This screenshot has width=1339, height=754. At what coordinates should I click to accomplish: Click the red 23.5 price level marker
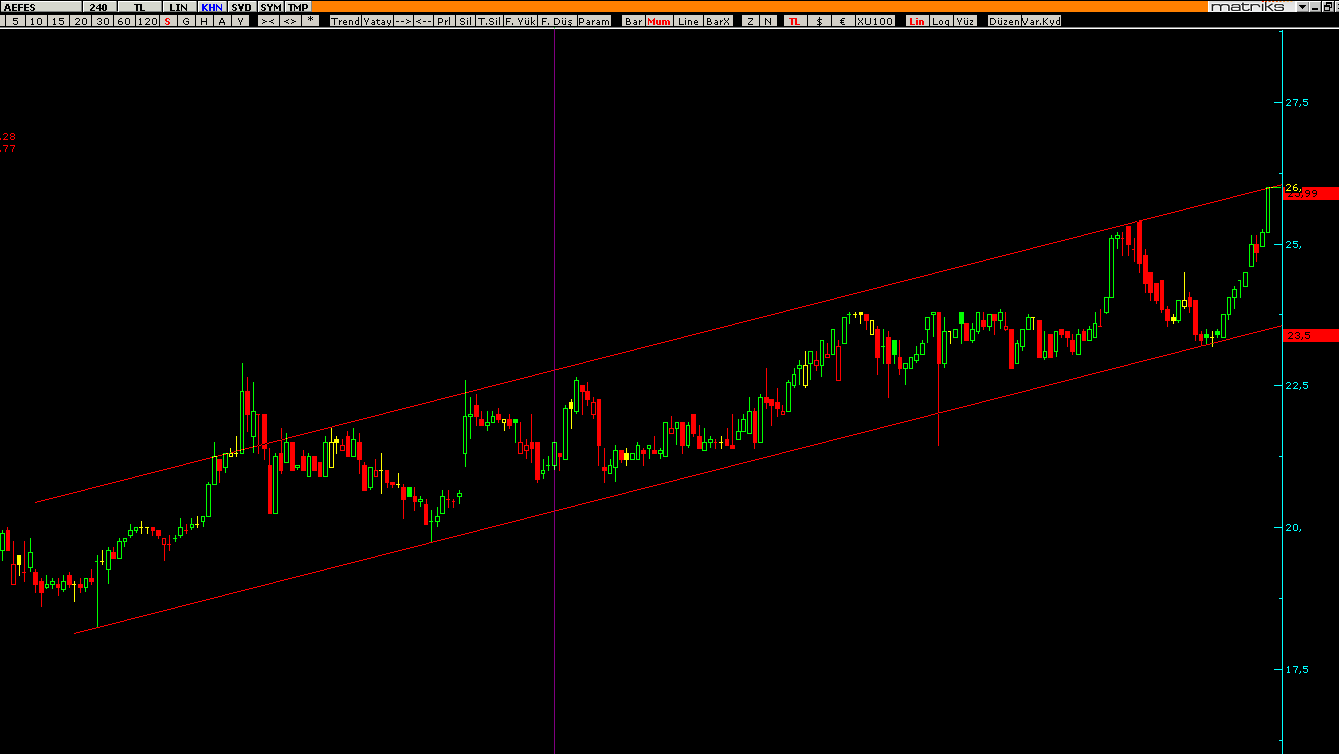1311,336
